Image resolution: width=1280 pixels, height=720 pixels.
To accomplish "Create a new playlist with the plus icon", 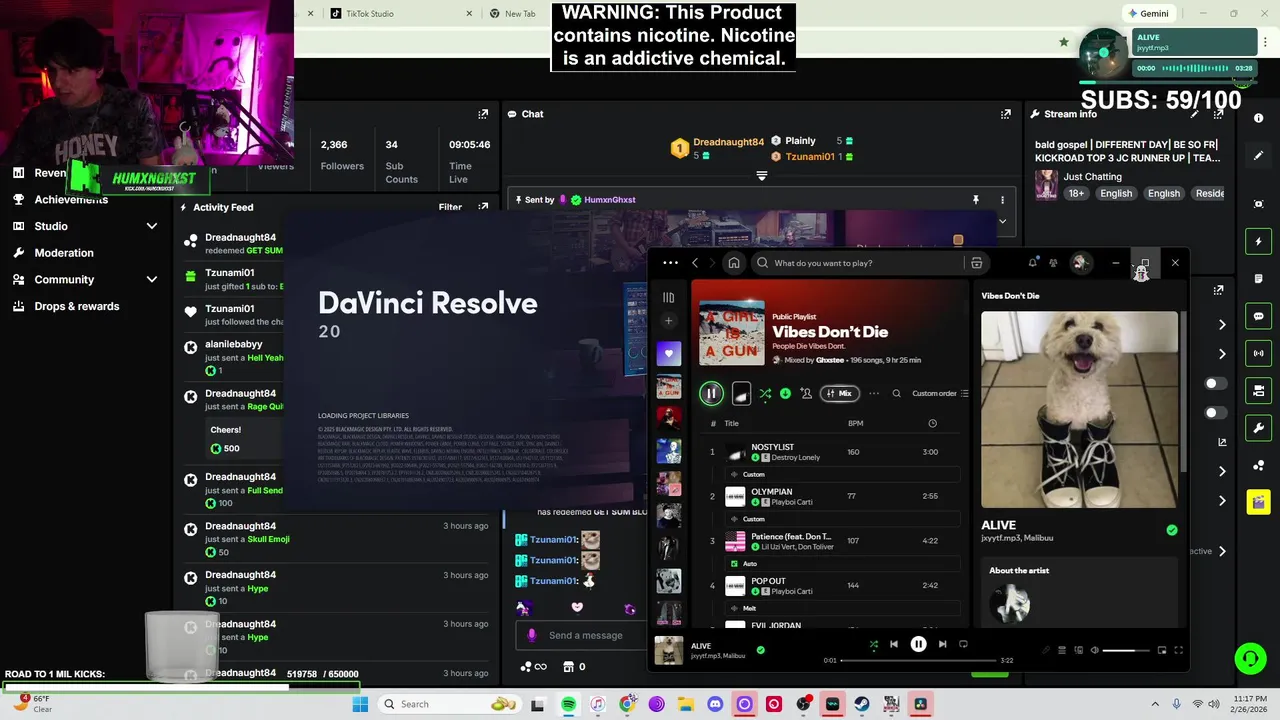I will point(669,321).
